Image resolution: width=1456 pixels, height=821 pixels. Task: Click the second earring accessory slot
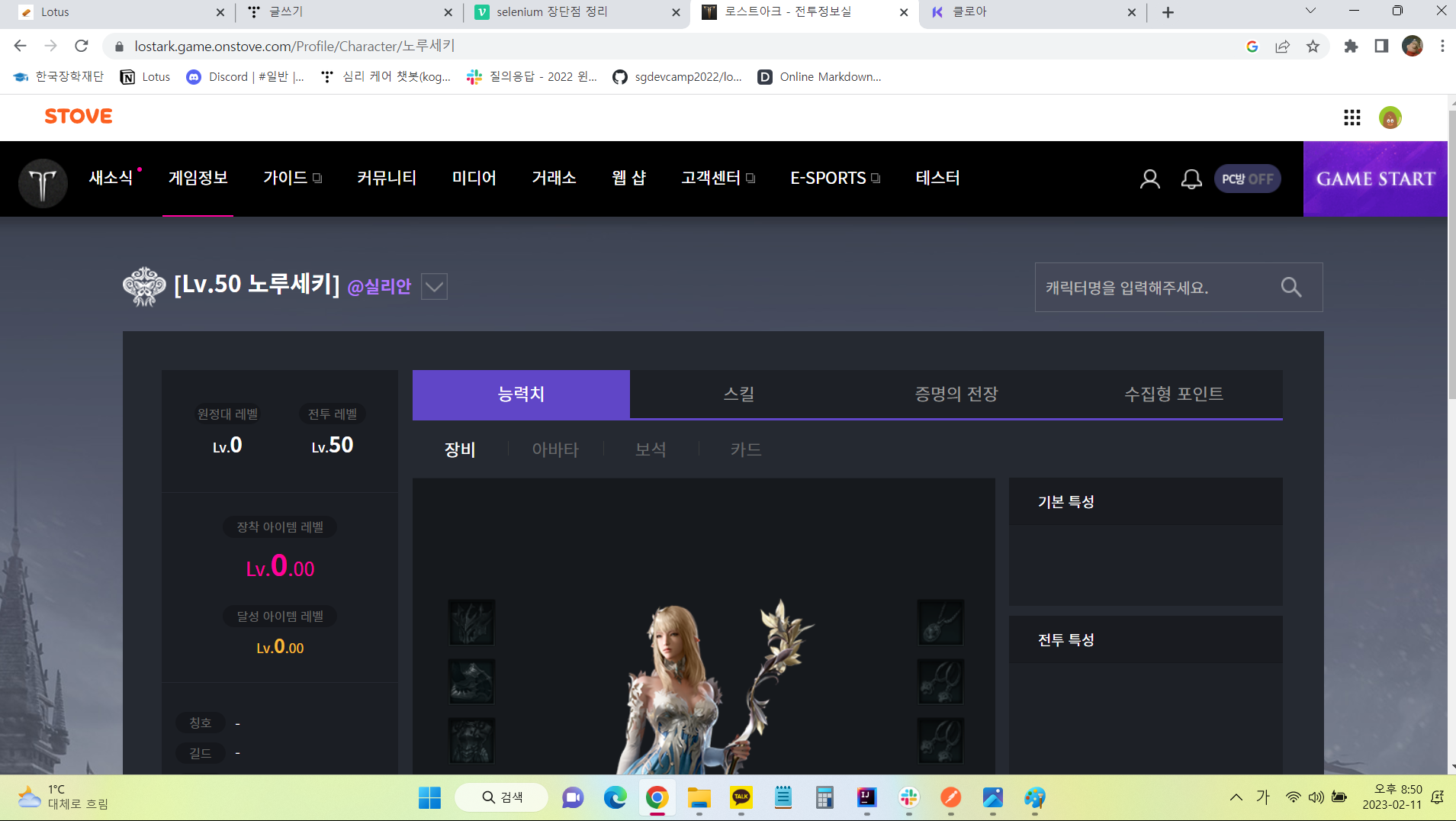pos(940,741)
